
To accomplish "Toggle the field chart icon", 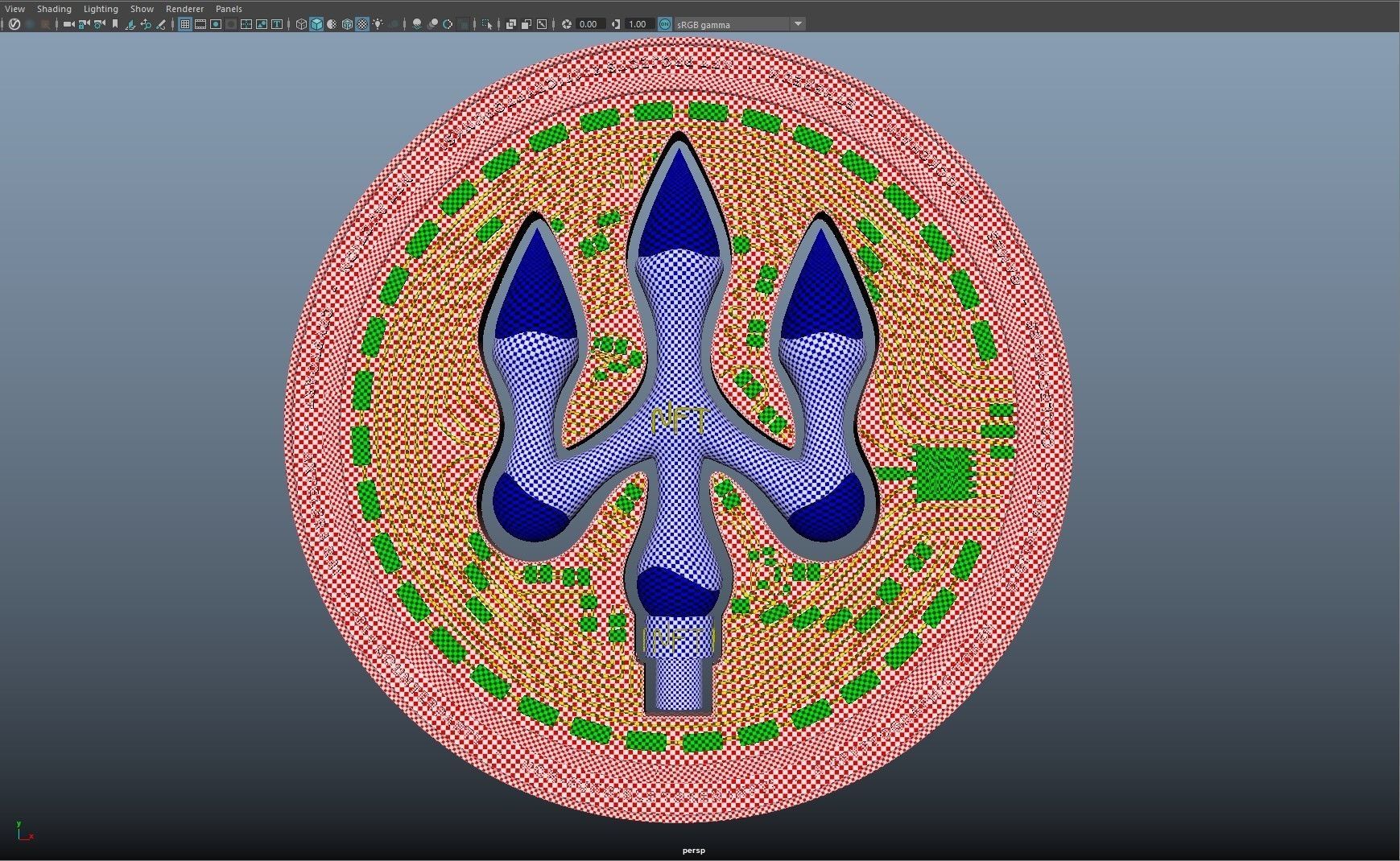I will pyautogui.click(x=246, y=24).
